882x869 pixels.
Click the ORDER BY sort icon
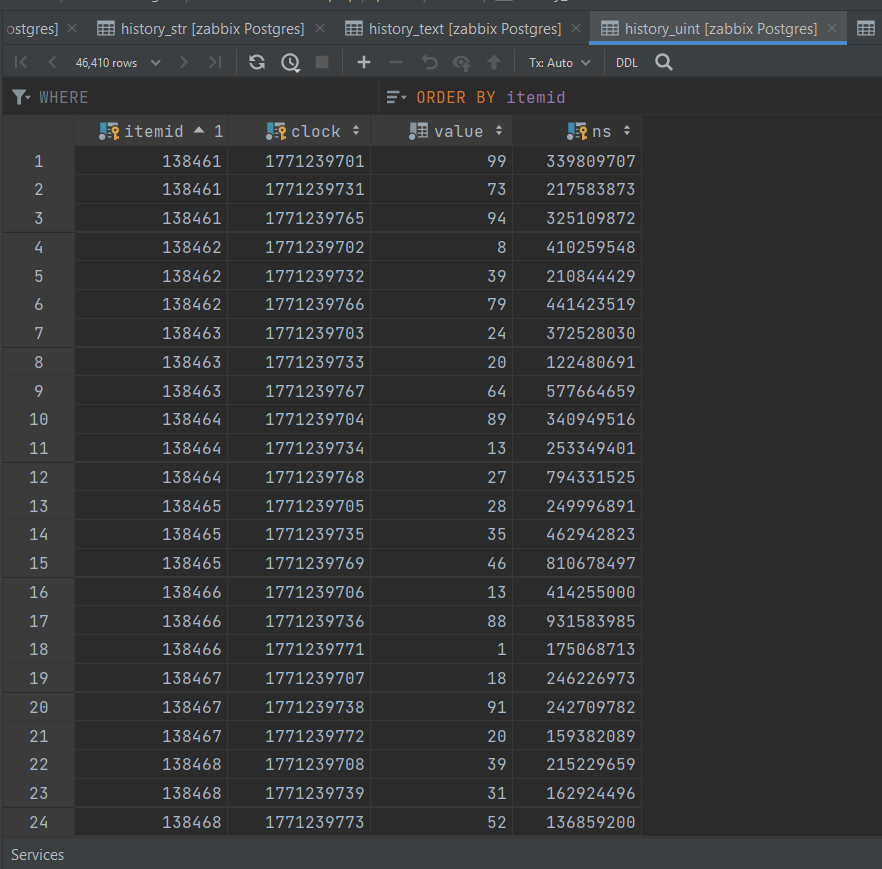[x=397, y=97]
